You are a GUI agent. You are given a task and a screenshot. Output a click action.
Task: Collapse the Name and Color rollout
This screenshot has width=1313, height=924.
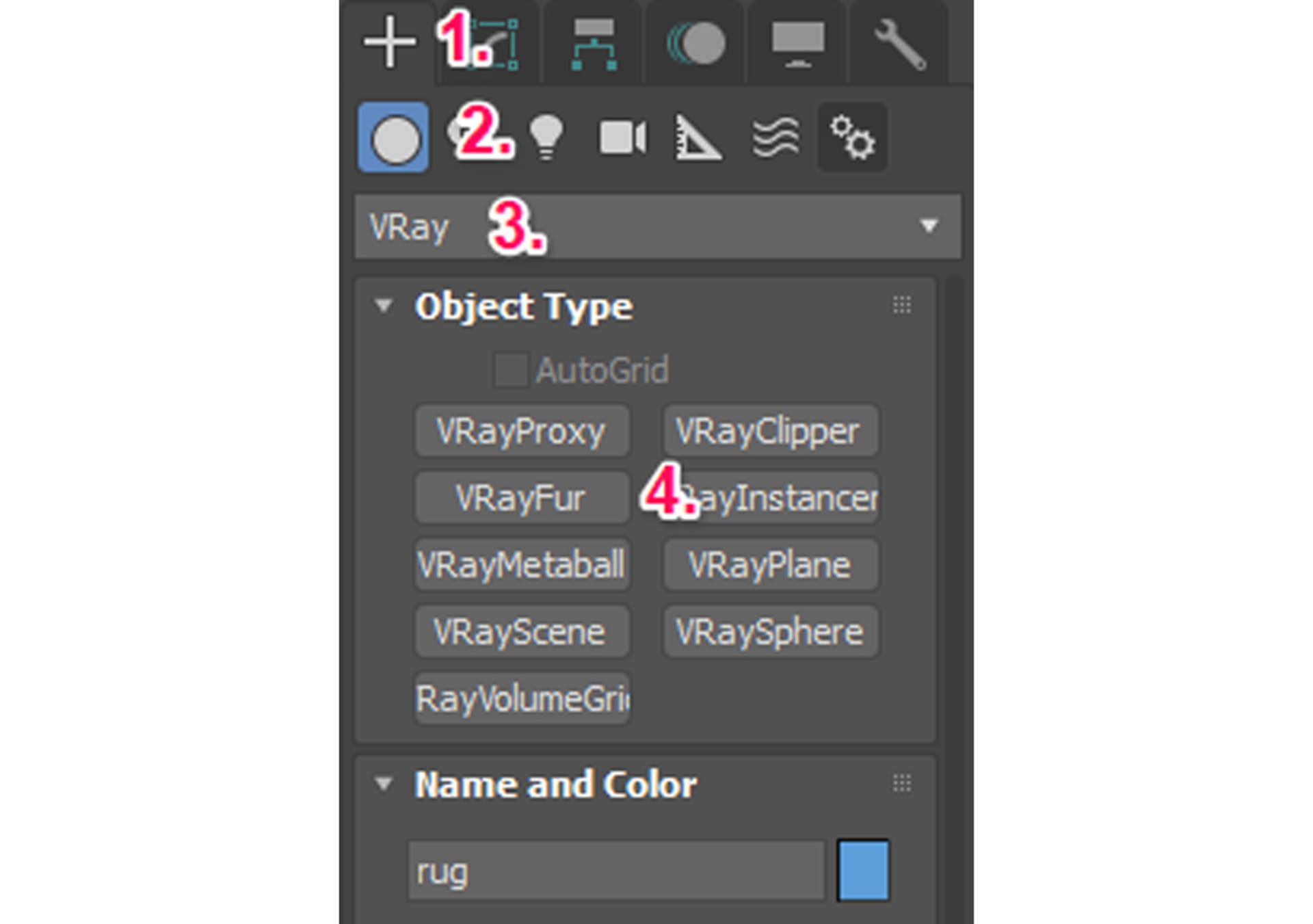[383, 784]
